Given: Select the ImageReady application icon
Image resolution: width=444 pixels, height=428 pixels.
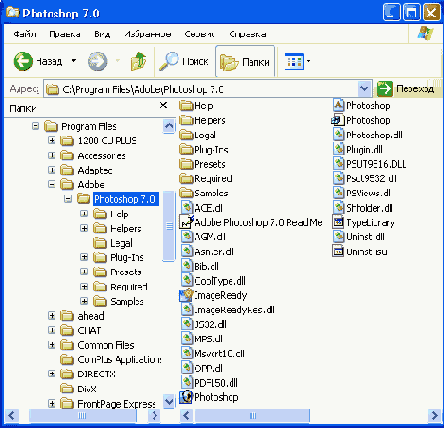Looking at the screenshot, I should click(x=186, y=295).
